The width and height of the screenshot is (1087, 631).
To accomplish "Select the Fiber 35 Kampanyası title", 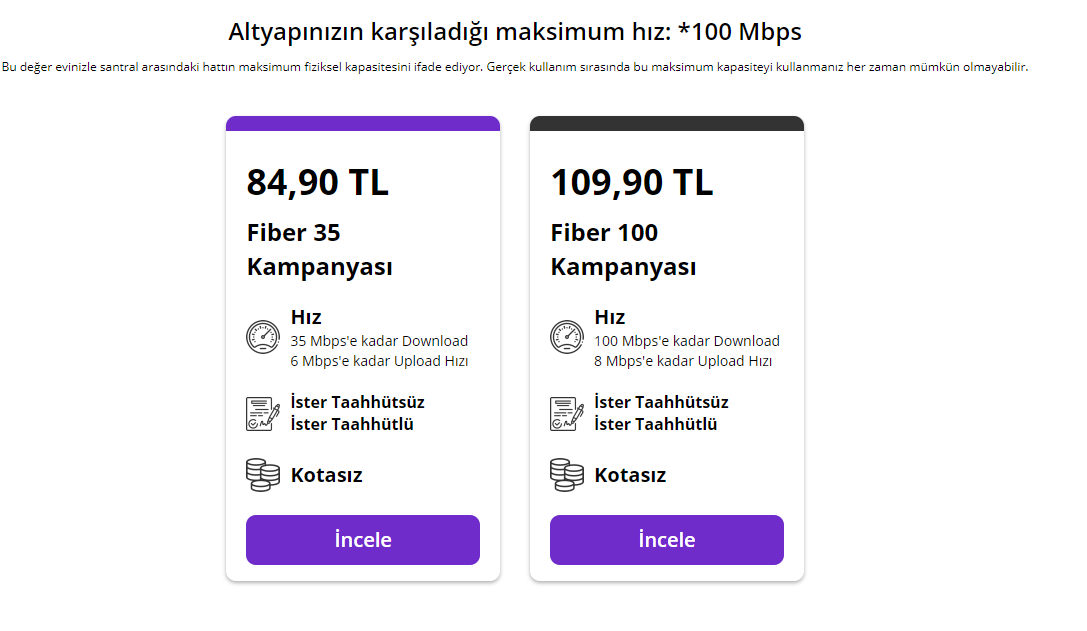I will point(319,250).
